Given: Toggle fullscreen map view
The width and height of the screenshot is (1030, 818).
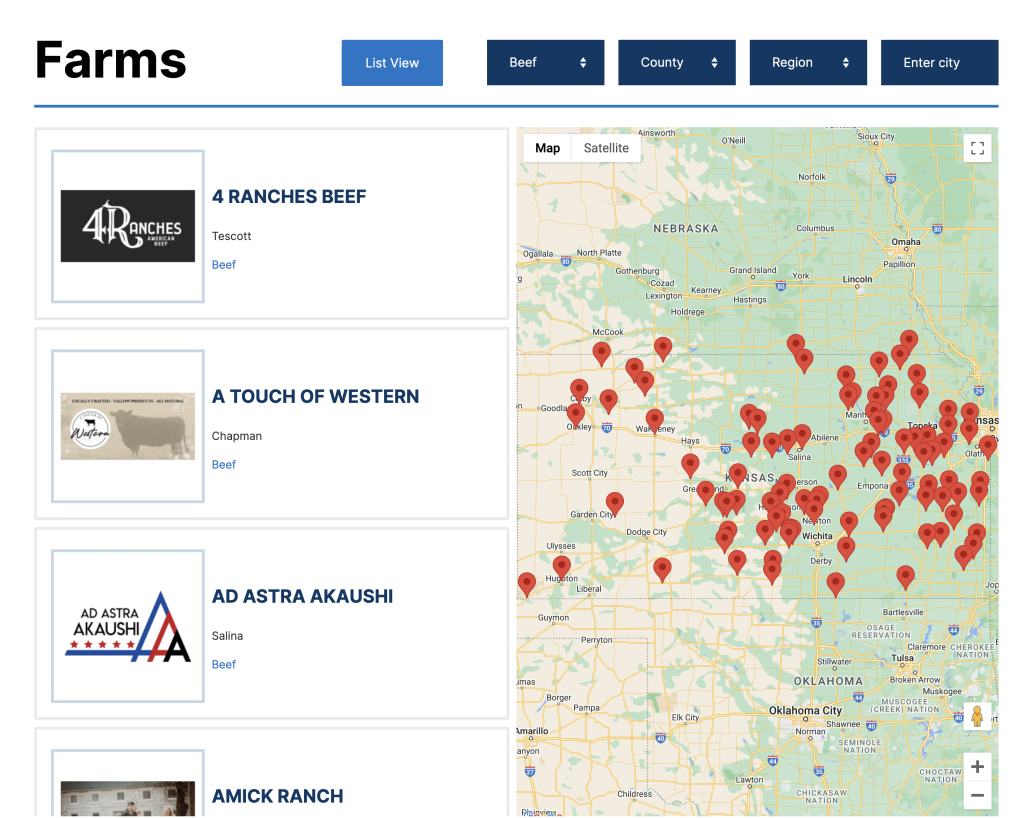Looking at the screenshot, I should click(x=977, y=148).
